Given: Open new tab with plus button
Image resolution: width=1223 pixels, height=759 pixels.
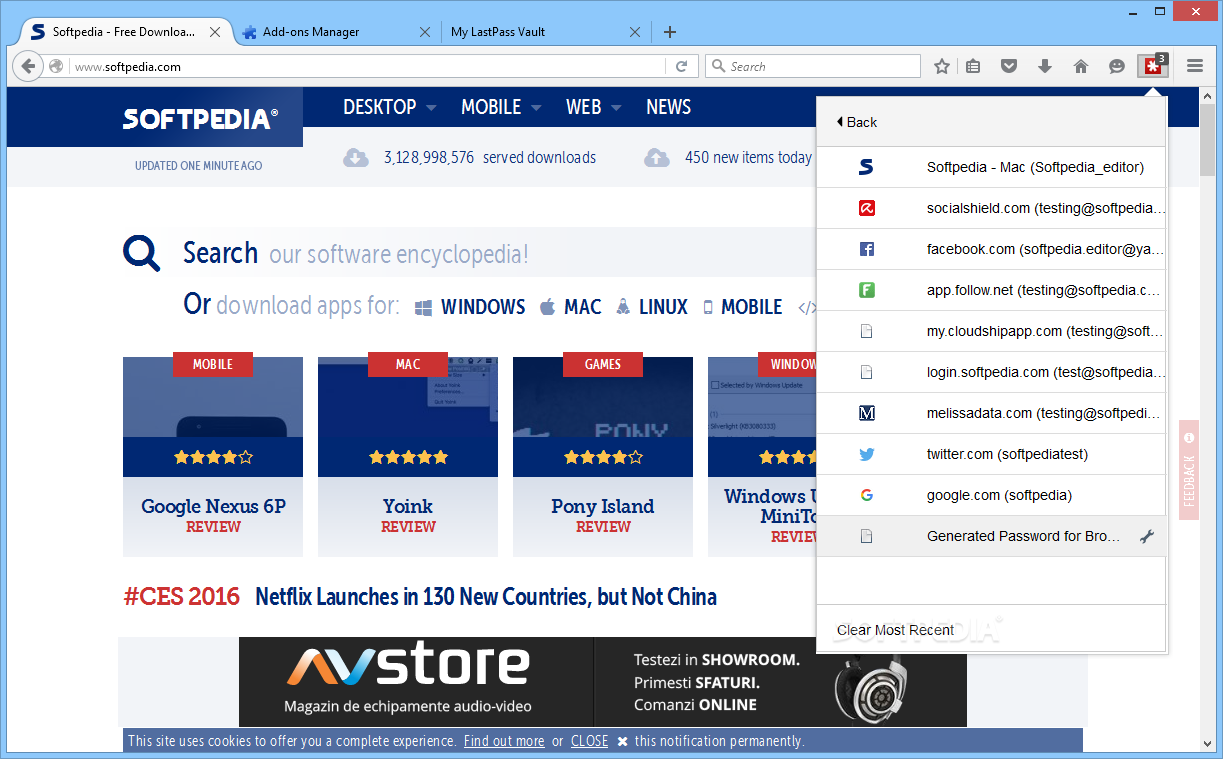Looking at the screenshot, I should (x=670, y=32).
